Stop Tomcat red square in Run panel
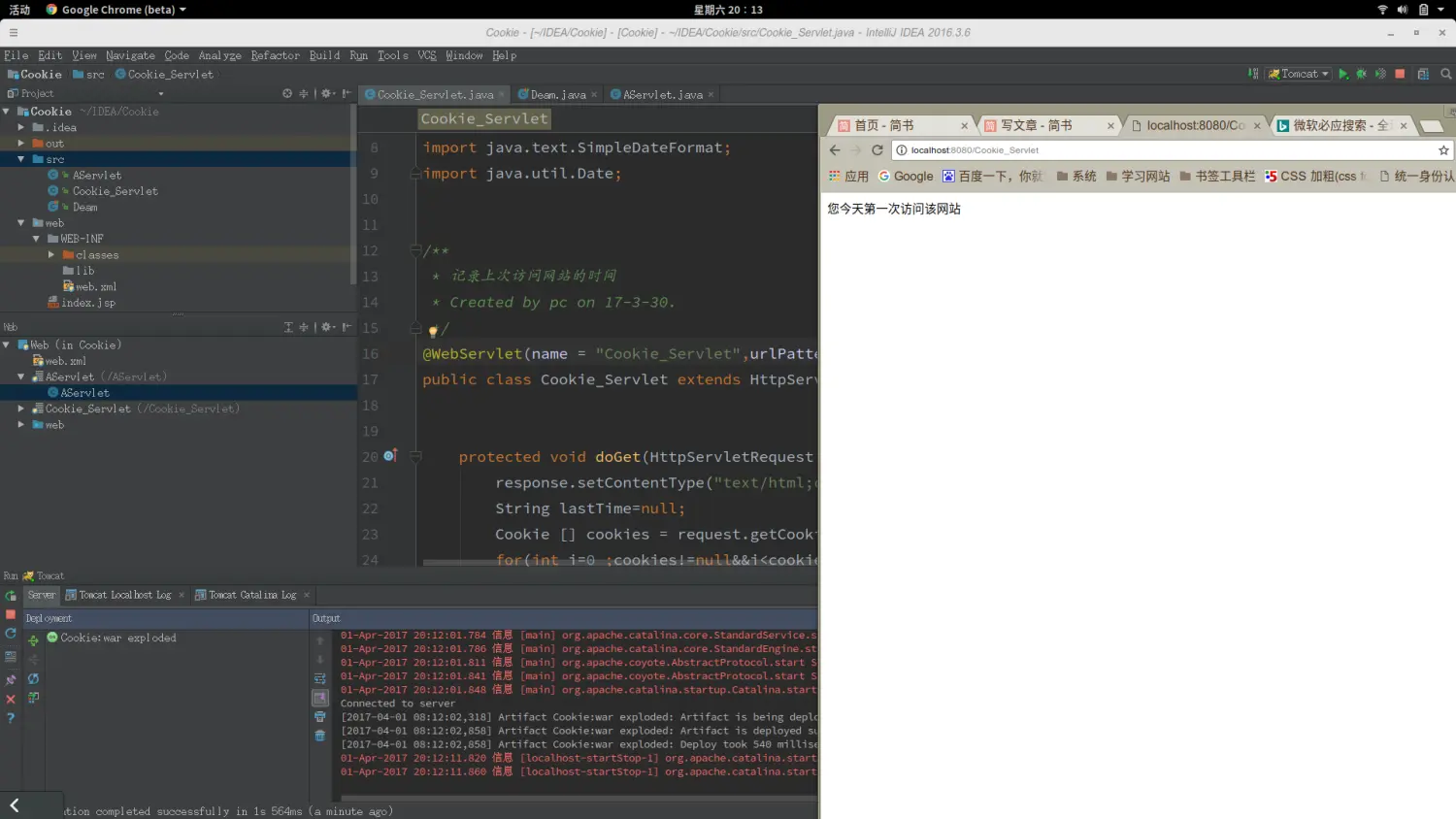Image resolution: width=1456 pixels, height=819 pixels. tap(11, 614)
